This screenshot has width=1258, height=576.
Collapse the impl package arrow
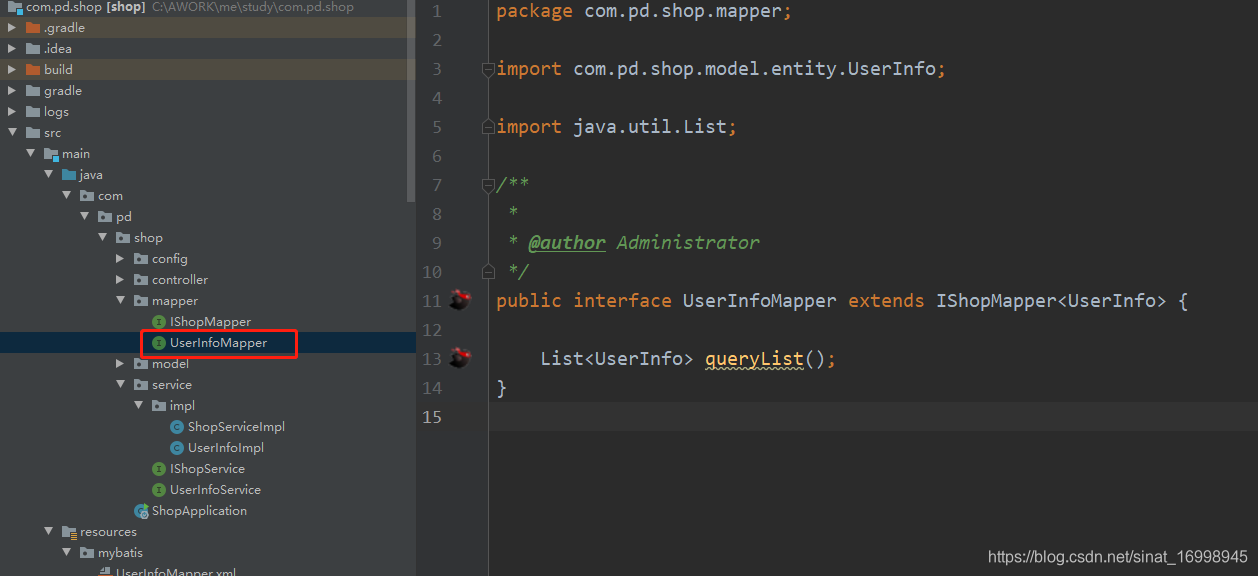click(138, 405)
